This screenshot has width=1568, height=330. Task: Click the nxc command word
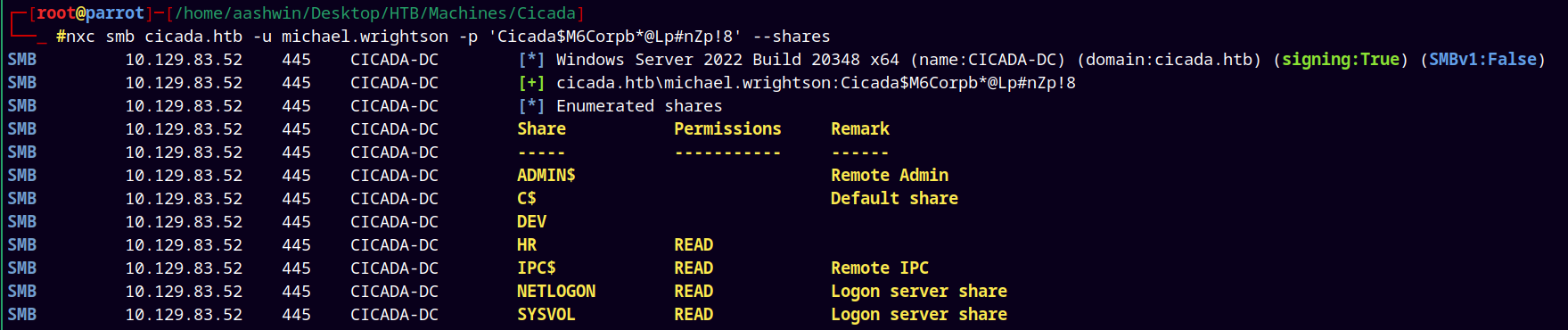click(81, 37)
